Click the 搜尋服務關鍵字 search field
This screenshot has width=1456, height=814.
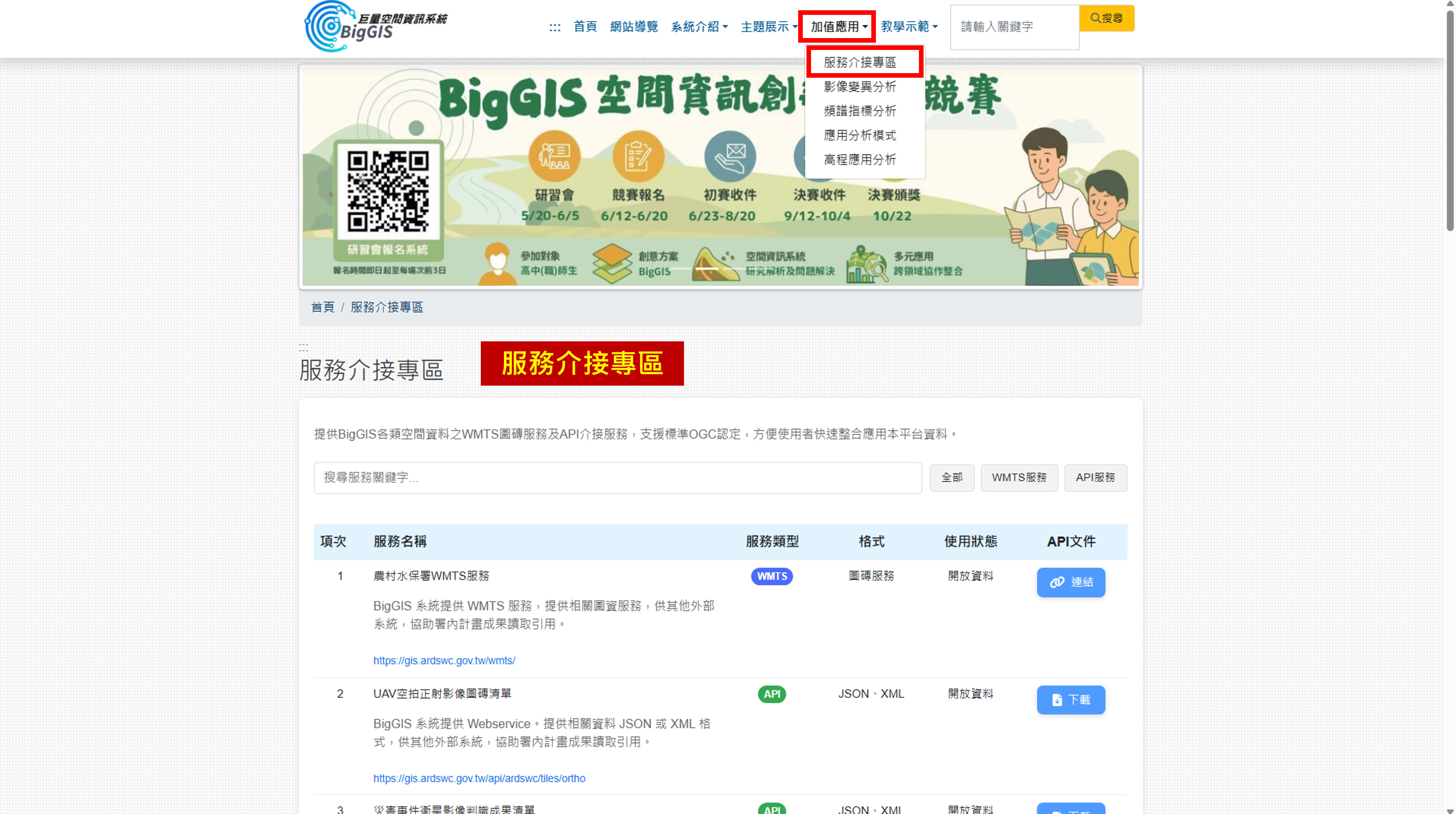coord(617,477)
